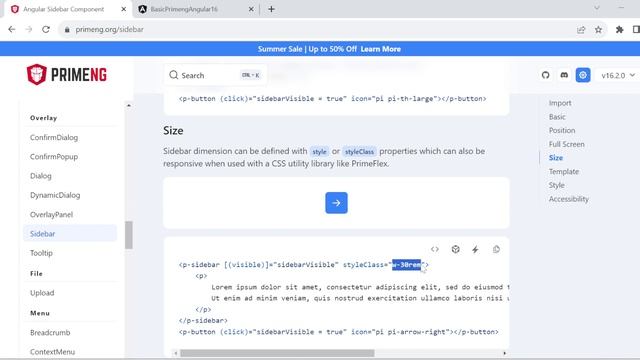Jump to Import section

pyautogui.click(x=560, y=103)
